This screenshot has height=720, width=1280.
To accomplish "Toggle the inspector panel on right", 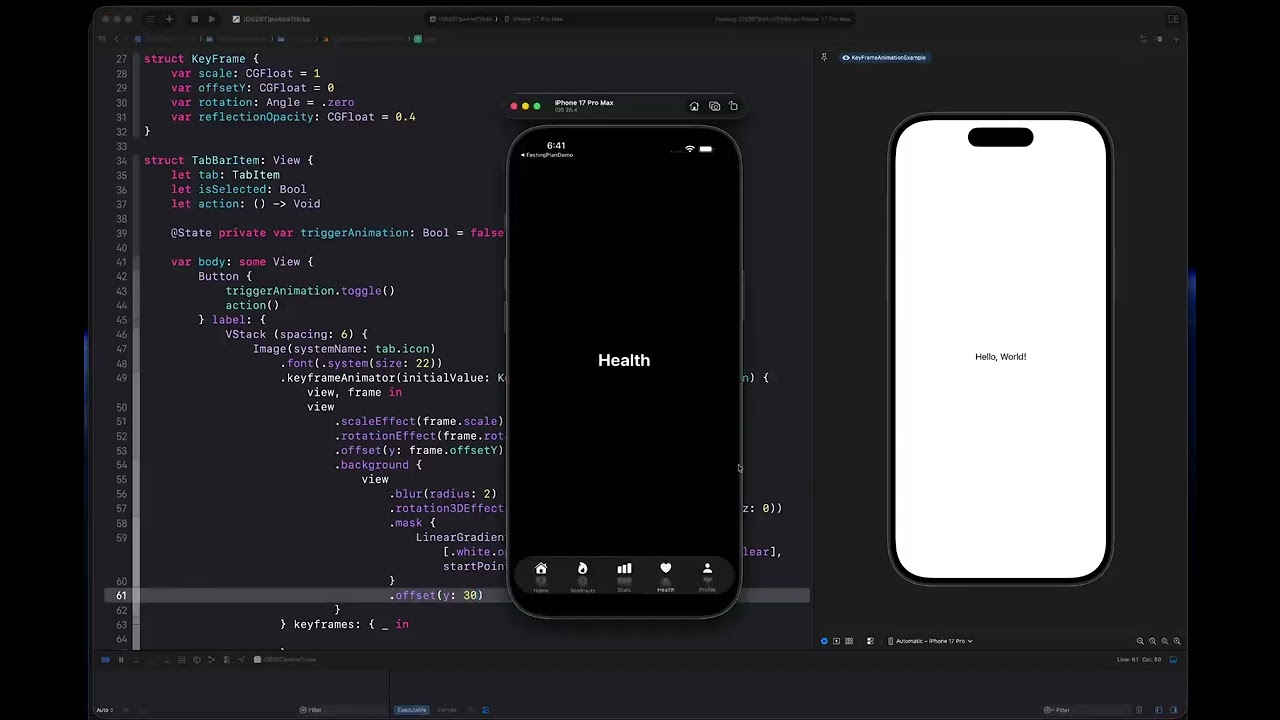I will pyautogui.click(x=1172, y=19).
